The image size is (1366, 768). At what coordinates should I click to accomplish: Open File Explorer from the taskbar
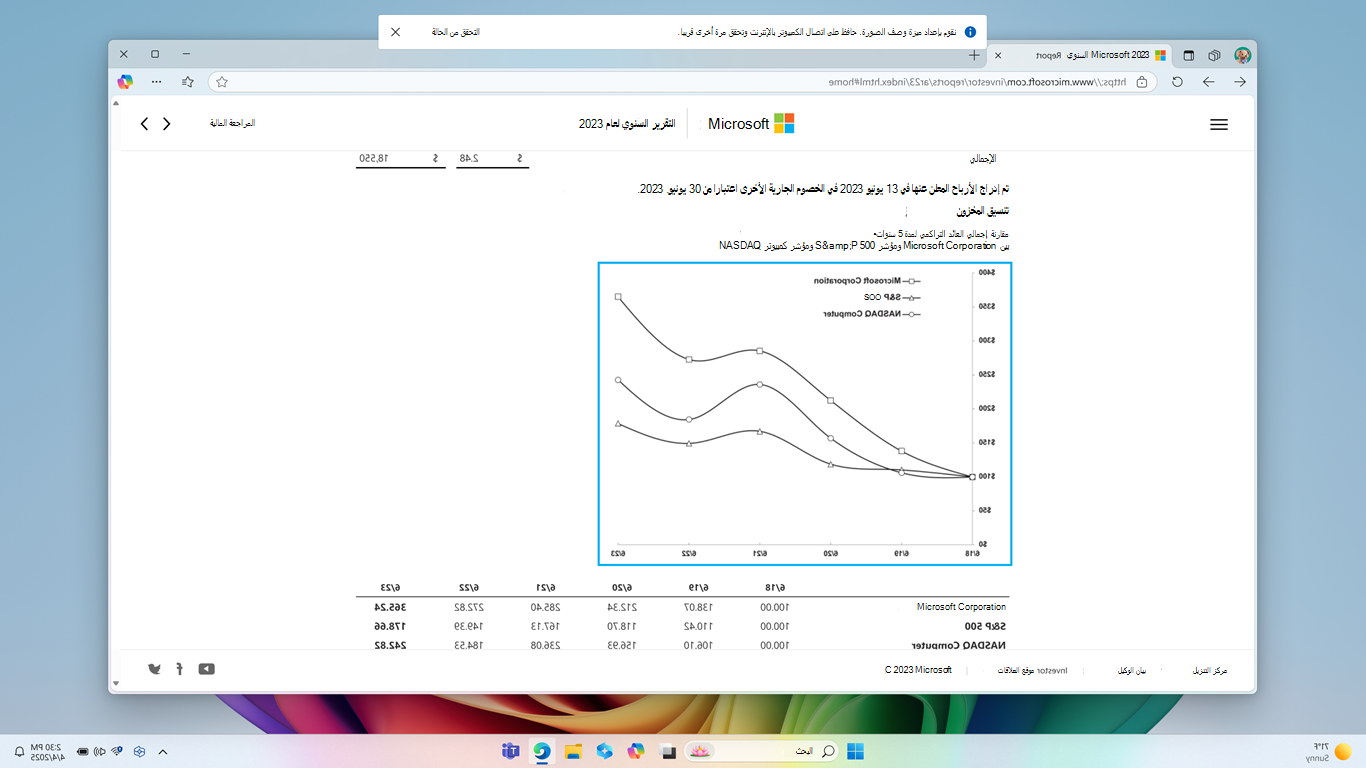pos(573,751)
